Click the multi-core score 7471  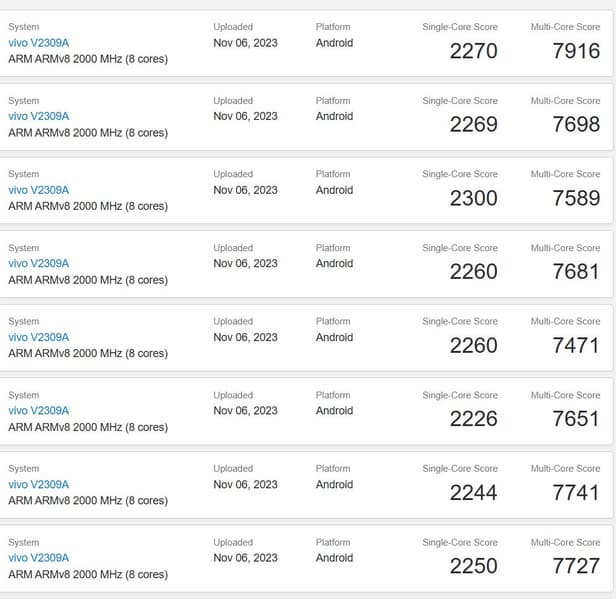tap(576, 346)
